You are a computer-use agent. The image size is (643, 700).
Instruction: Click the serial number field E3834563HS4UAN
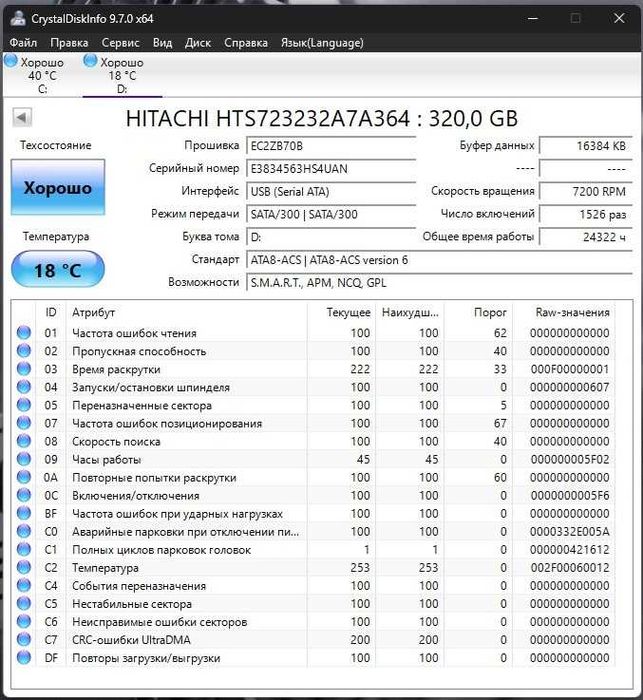click(331, 169)
